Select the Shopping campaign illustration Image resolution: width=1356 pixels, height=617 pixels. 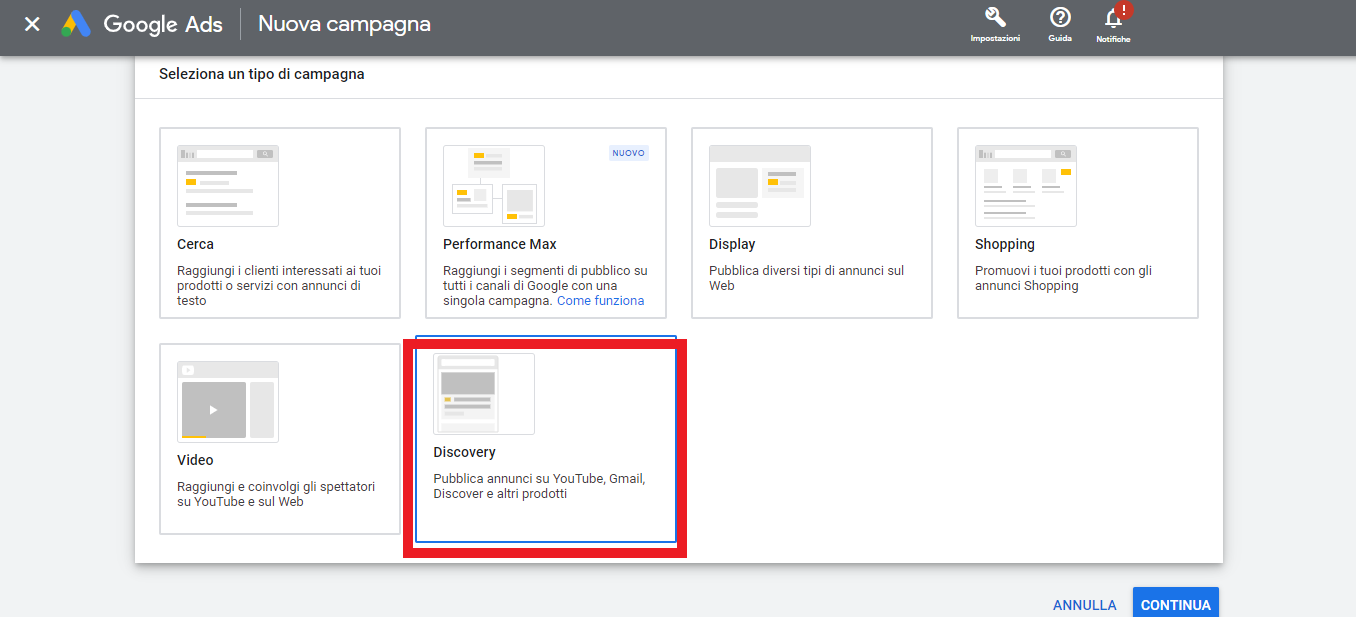pos(1026,186)
